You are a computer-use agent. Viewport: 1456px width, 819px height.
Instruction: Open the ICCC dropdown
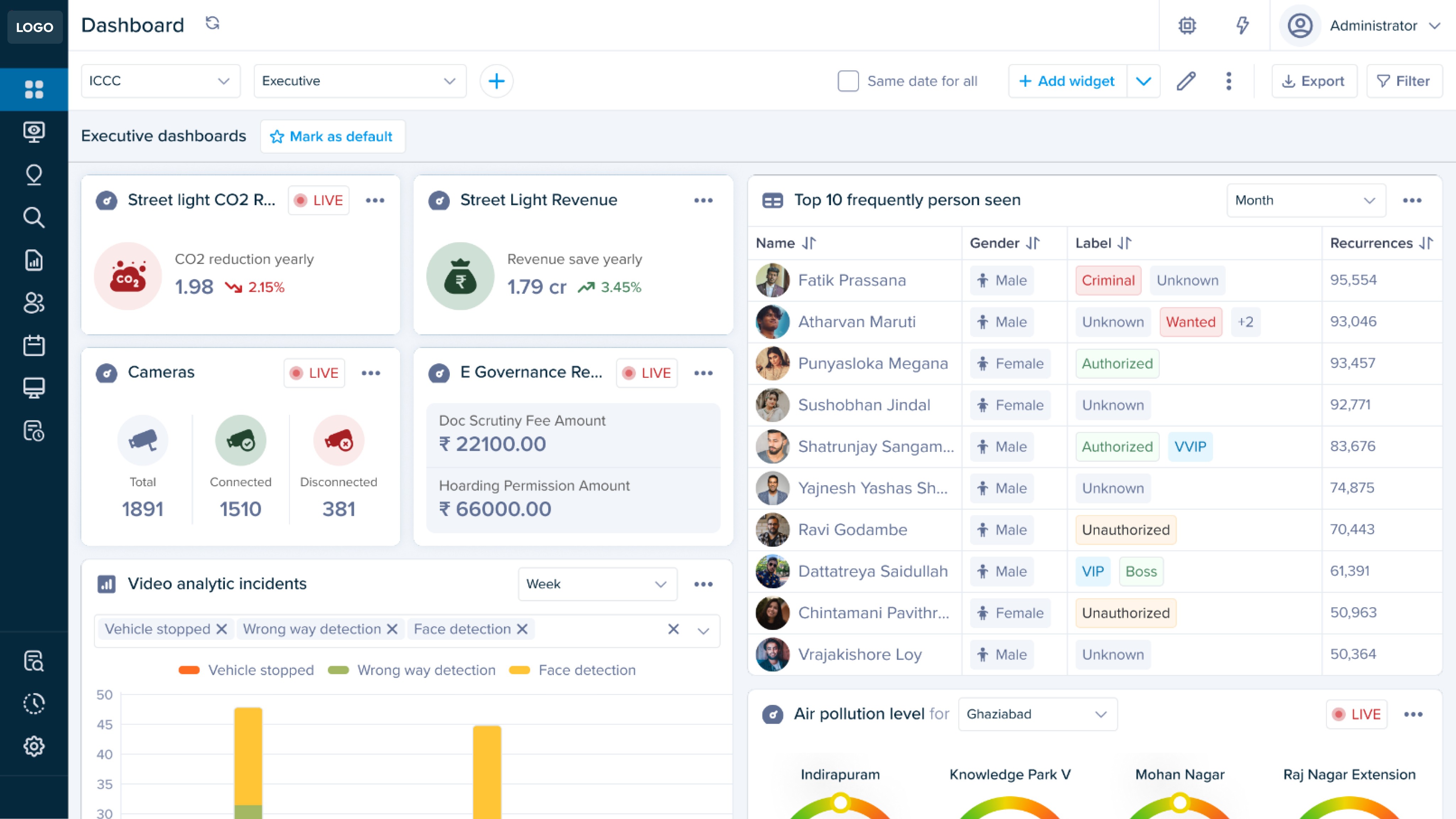point(161,81)
